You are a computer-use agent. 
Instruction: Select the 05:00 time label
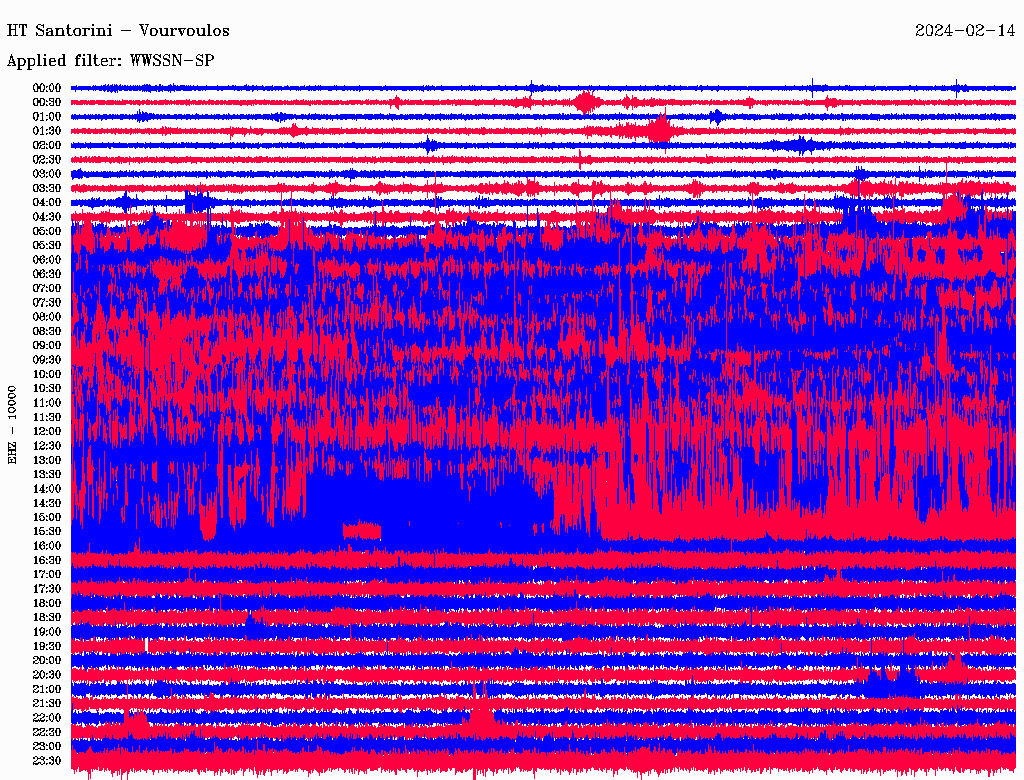point(47,231)
